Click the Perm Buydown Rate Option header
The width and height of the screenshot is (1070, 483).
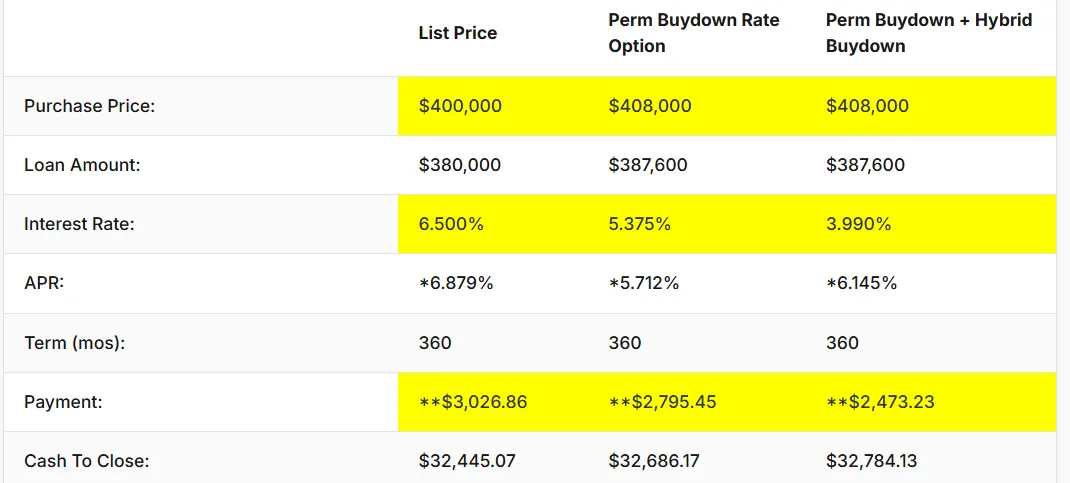click(694, 33)
